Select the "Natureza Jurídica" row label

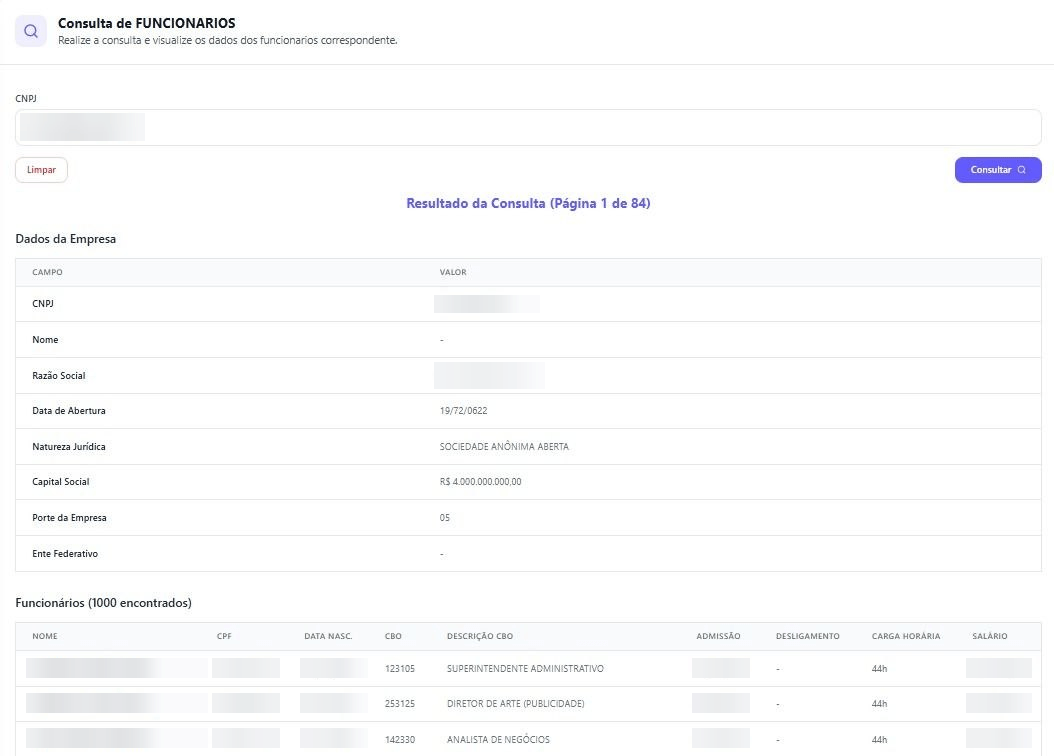[x=69, y=446]
